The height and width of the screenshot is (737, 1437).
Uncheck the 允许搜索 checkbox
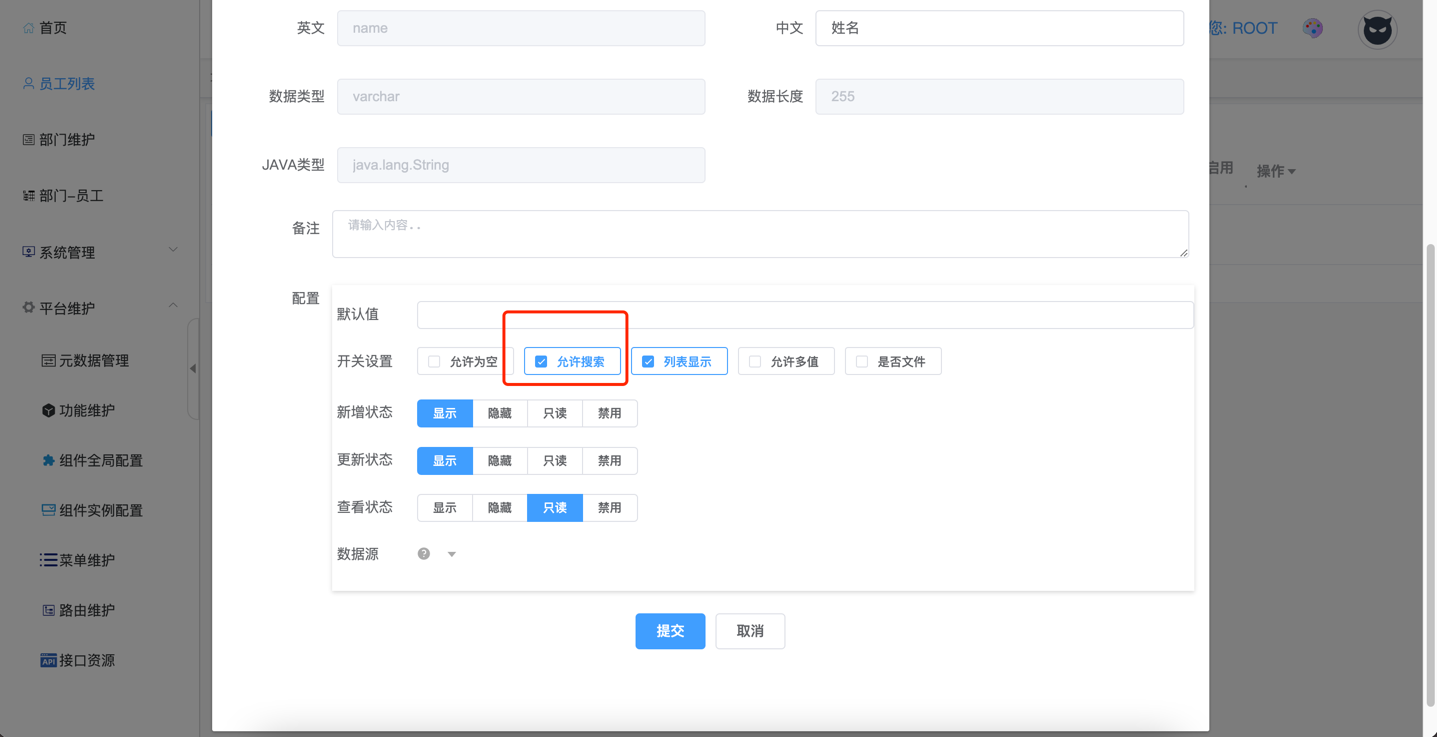pos(541,362)
